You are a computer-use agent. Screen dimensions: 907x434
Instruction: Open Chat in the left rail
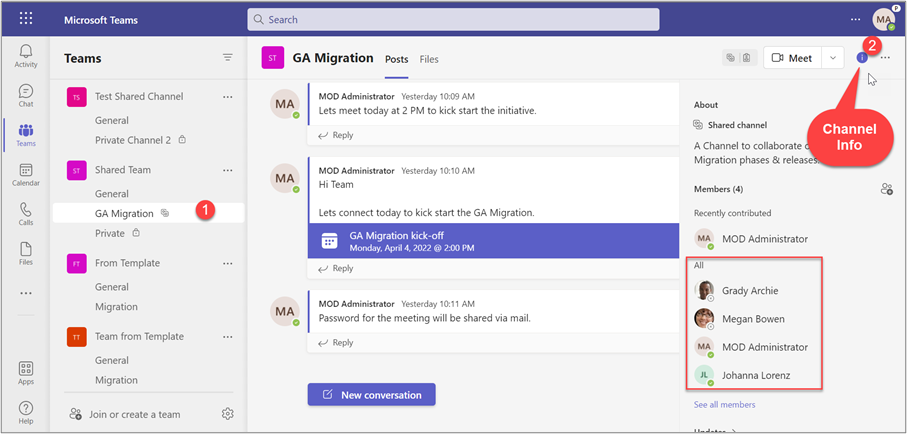pos(26,96)
